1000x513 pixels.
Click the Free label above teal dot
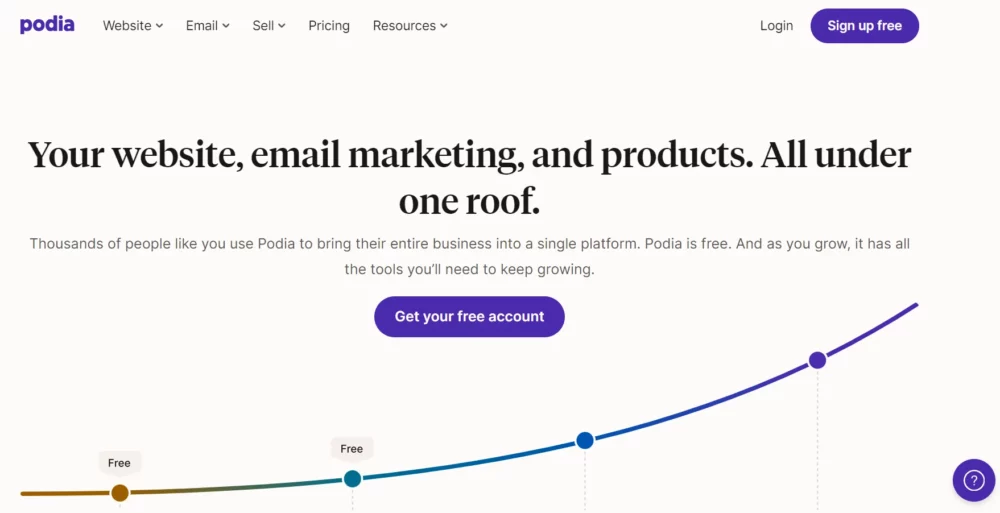click(x=351, y=449)
